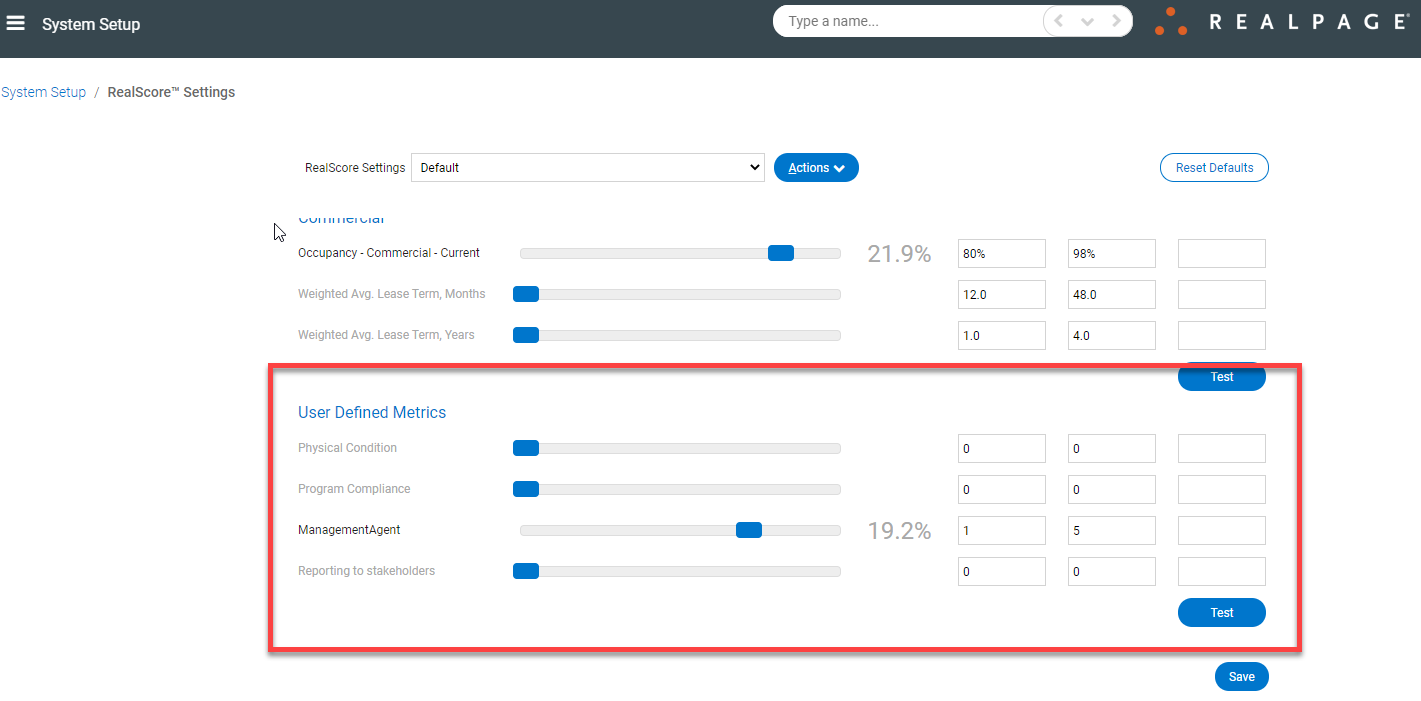This screenshot has height=701, width=1421.
Task: Click the orange dots RealPage icon
Action: (1170, 20)
